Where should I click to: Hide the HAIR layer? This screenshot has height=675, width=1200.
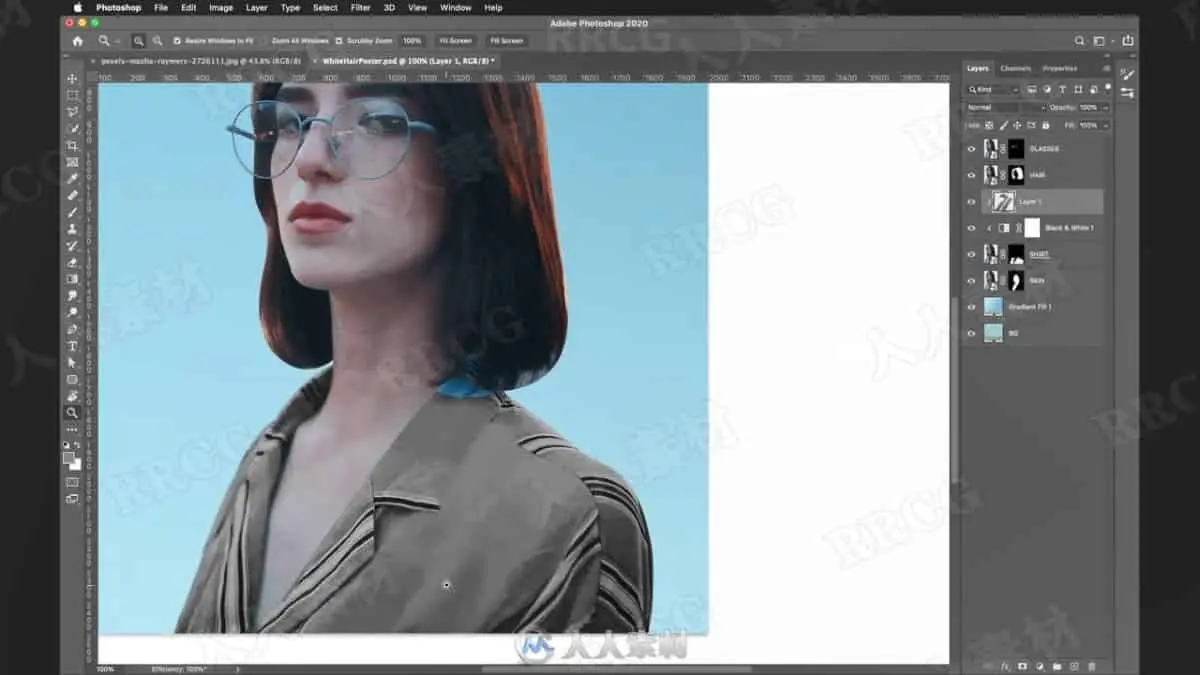[x=971, y=175]
